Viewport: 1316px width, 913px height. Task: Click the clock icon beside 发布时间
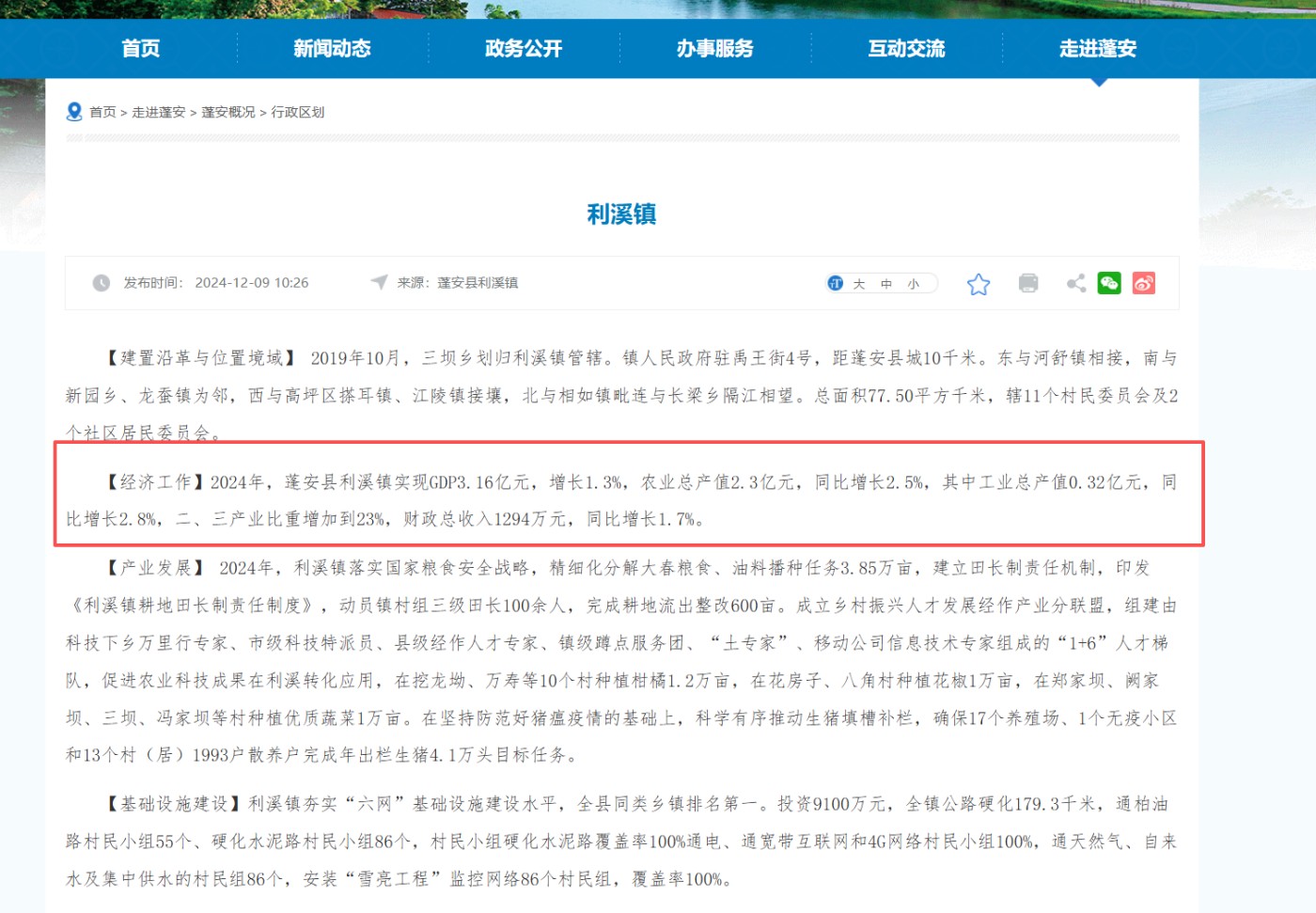(102, 283)
